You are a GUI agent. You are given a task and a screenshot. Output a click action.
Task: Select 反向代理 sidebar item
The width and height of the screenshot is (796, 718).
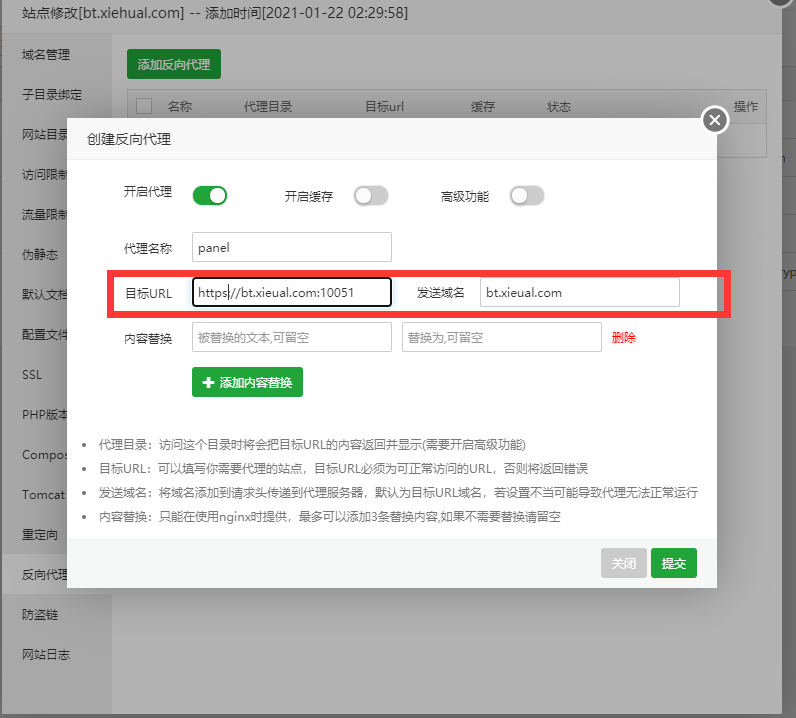(45, 575)
